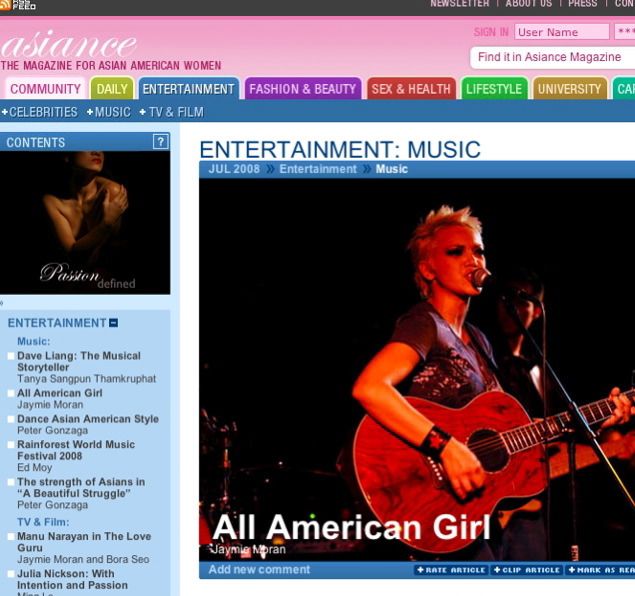Select the Music breadcrumb in article header
This screenshot has width=635, height=596.
click(391, 169)
